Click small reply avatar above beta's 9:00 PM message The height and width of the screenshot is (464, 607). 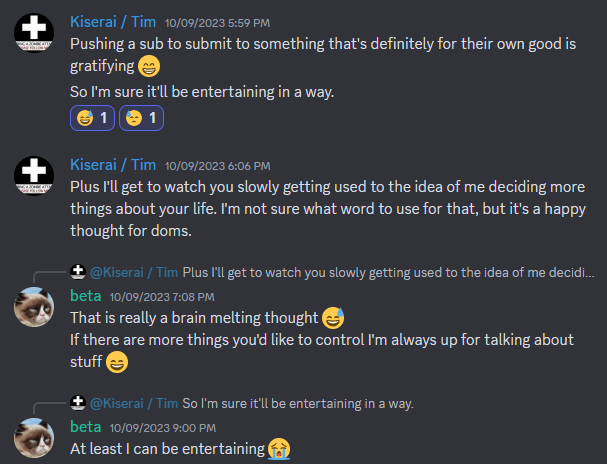pos(77,403)
